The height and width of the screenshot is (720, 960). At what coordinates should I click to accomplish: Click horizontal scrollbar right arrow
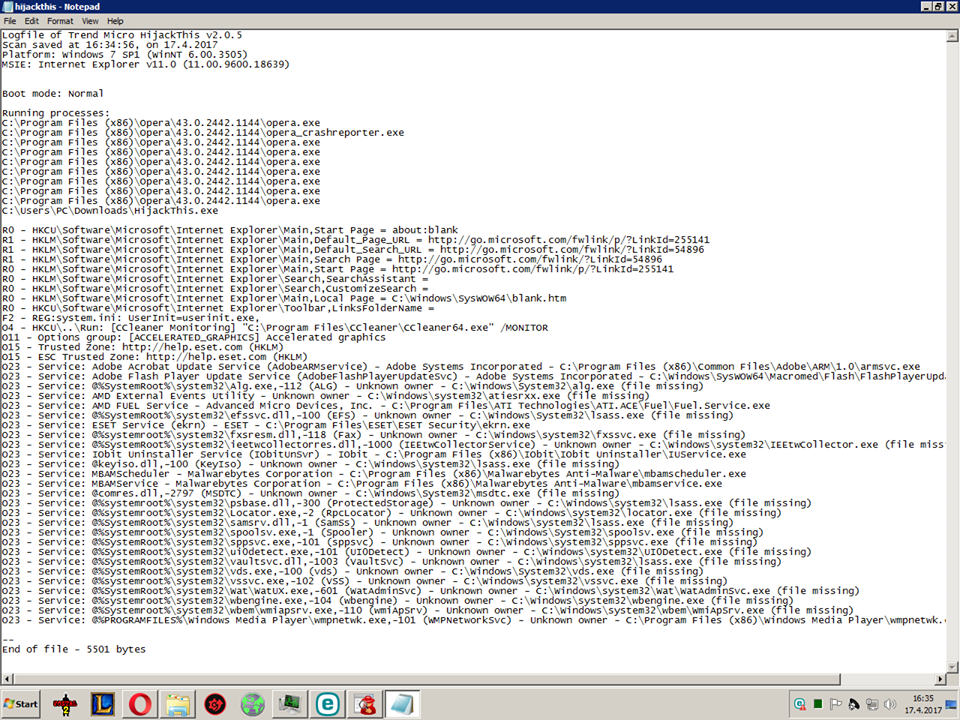coord(940,679)
